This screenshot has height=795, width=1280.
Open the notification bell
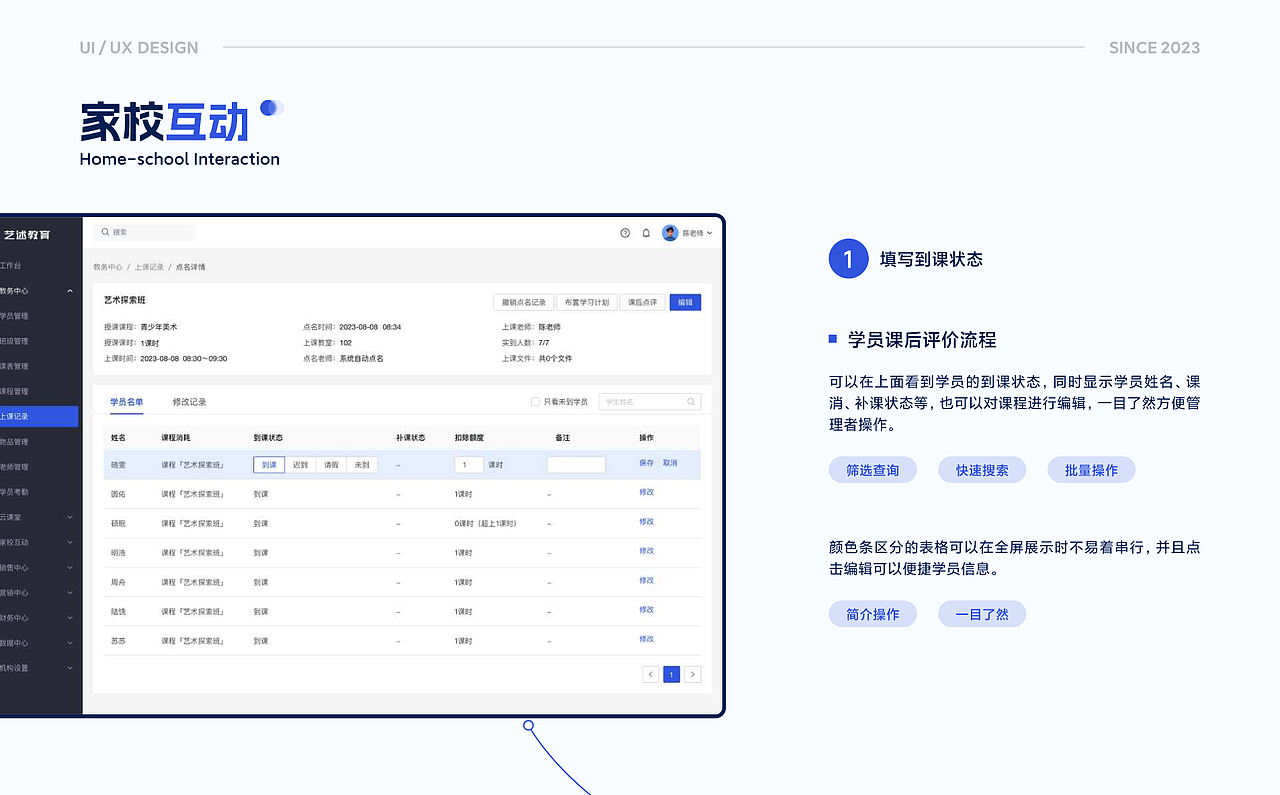click(x=646, y=233)
